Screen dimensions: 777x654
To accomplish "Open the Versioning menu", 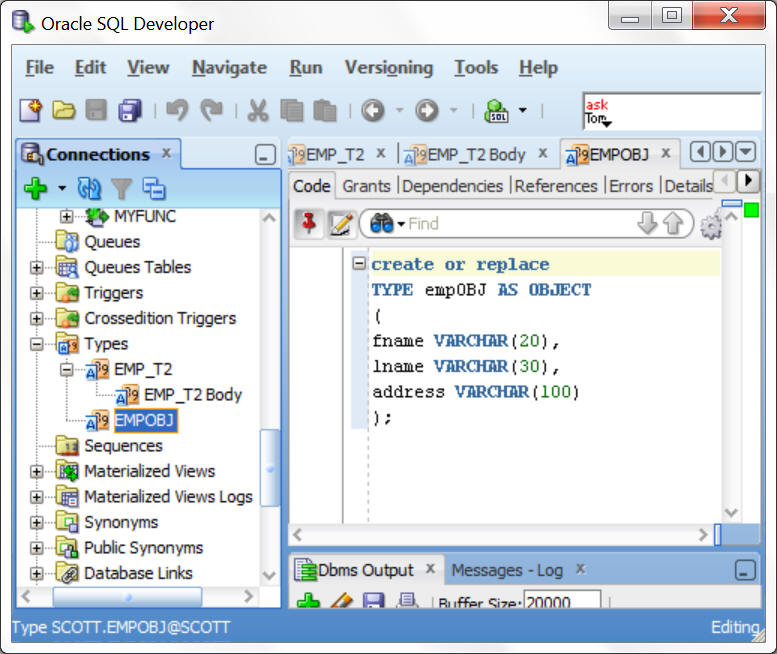I will tap(389, 67).
